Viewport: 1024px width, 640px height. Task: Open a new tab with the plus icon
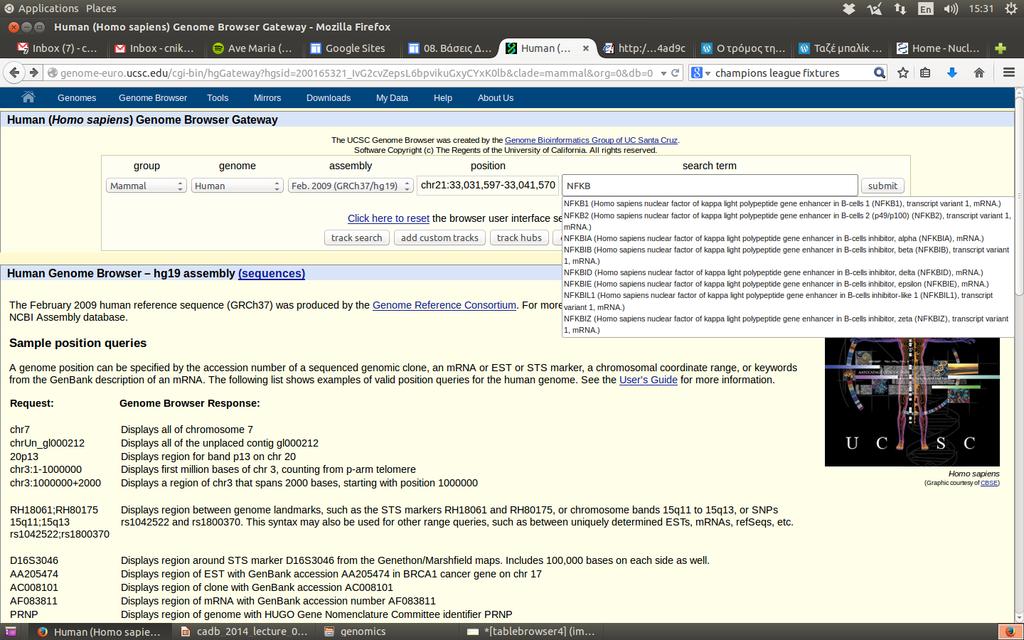pos(1000,48)
